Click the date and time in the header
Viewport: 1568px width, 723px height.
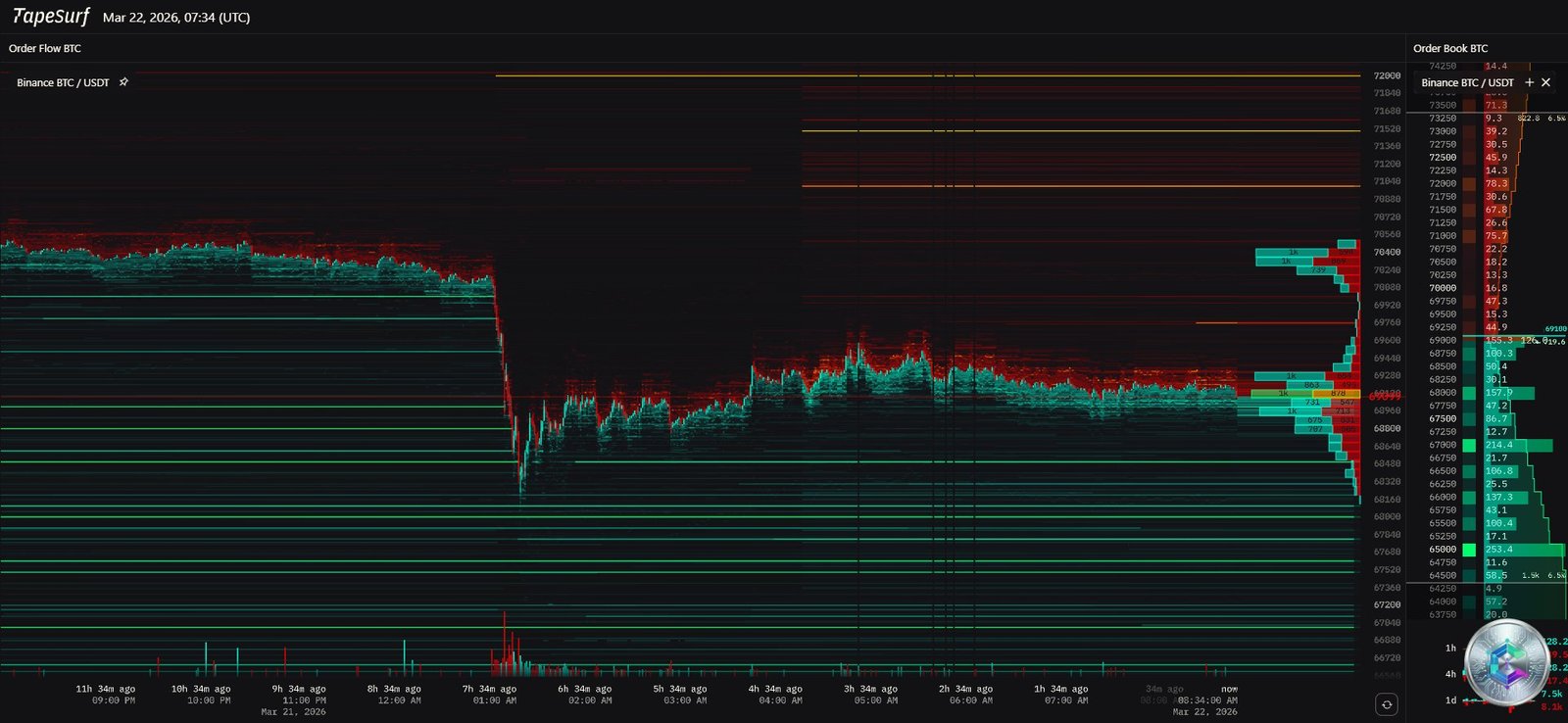(176, 18)
